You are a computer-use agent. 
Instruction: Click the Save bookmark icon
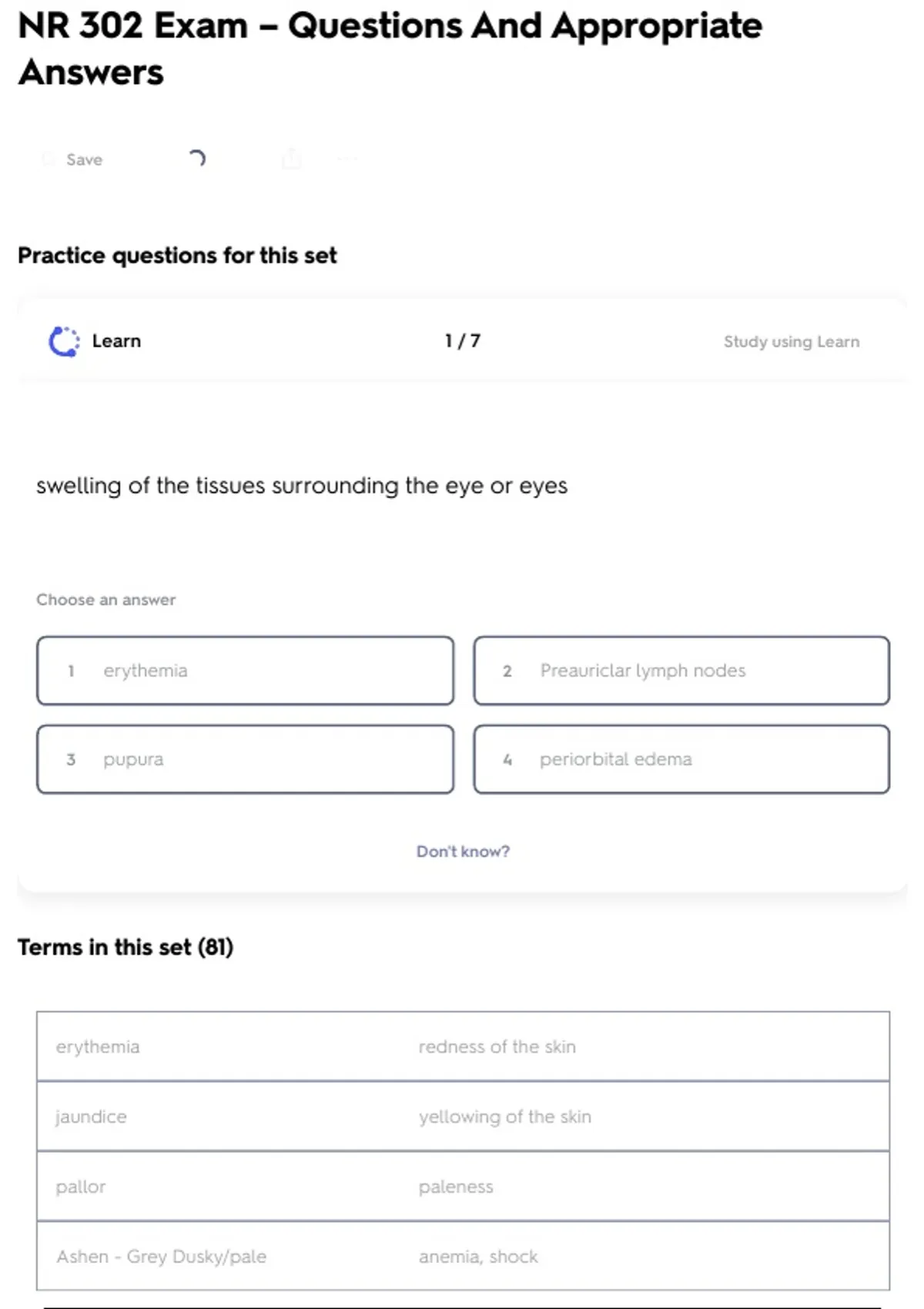click(x=49, y=159)
